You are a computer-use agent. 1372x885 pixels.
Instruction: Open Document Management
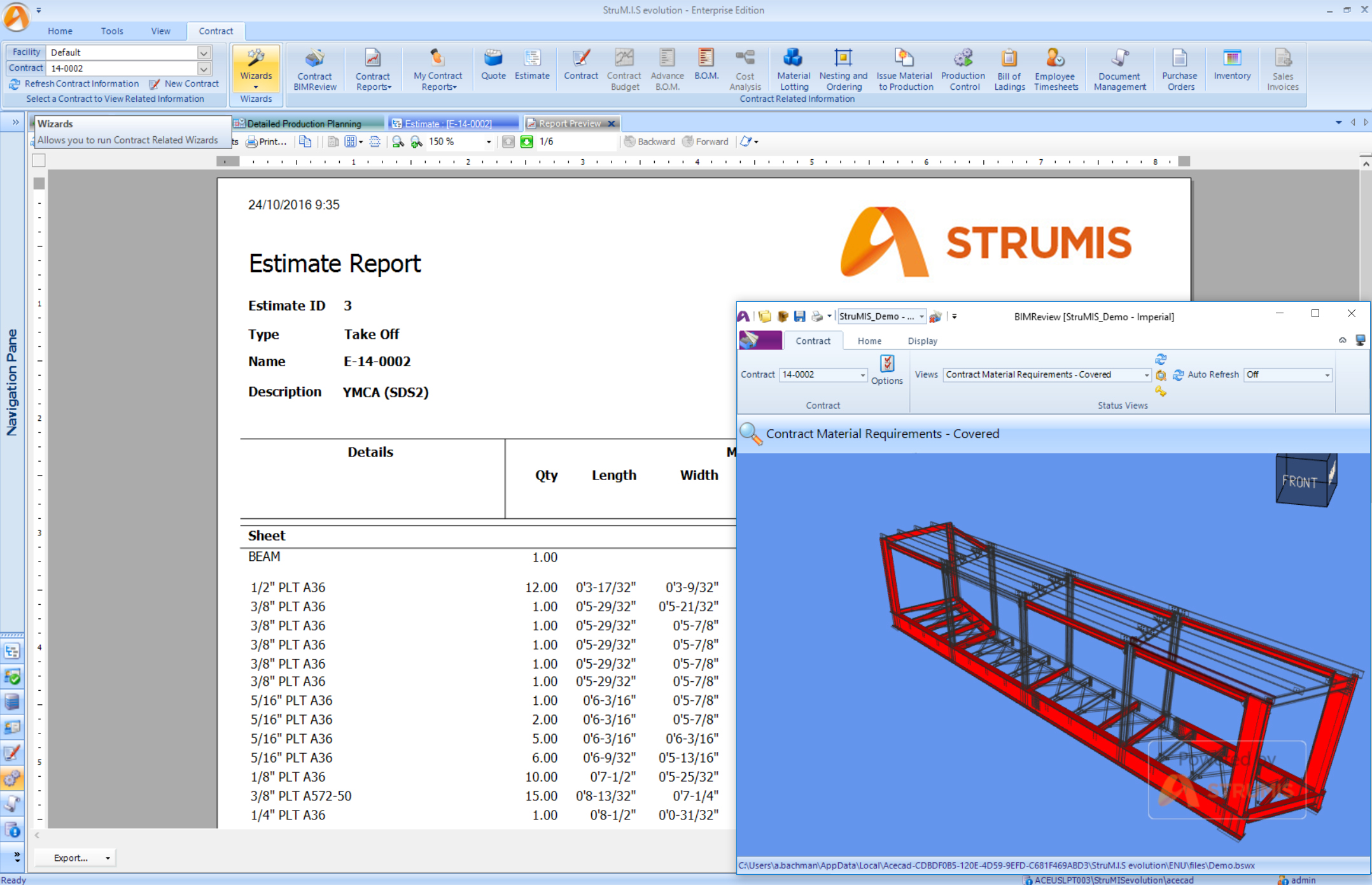pos(1119,69)
